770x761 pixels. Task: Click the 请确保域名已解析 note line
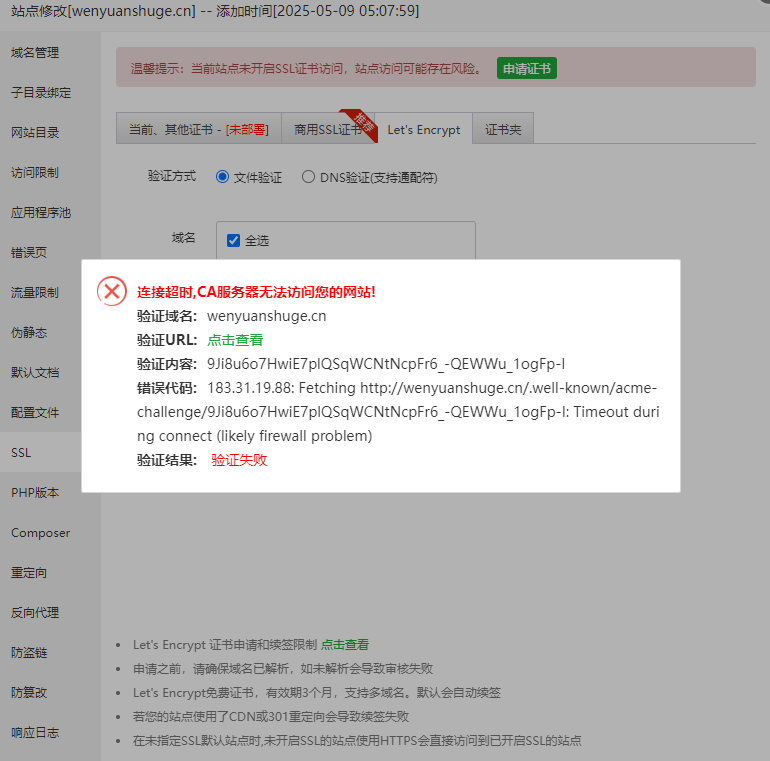[283, 668]
